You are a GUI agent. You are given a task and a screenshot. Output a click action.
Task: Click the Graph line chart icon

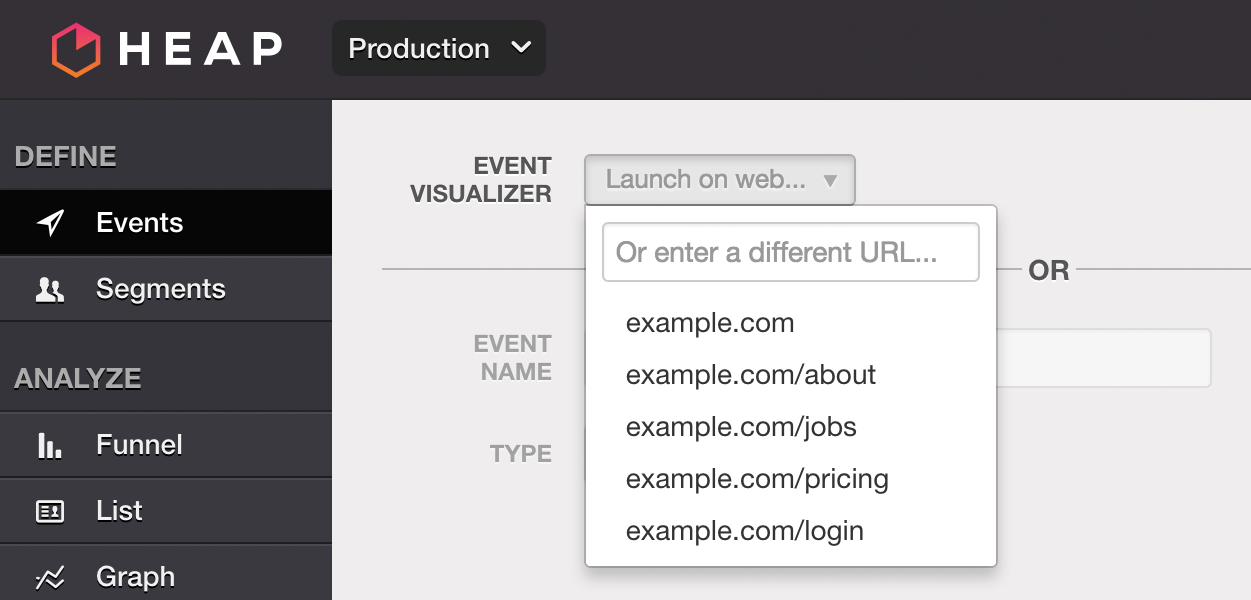pos(50,577)
